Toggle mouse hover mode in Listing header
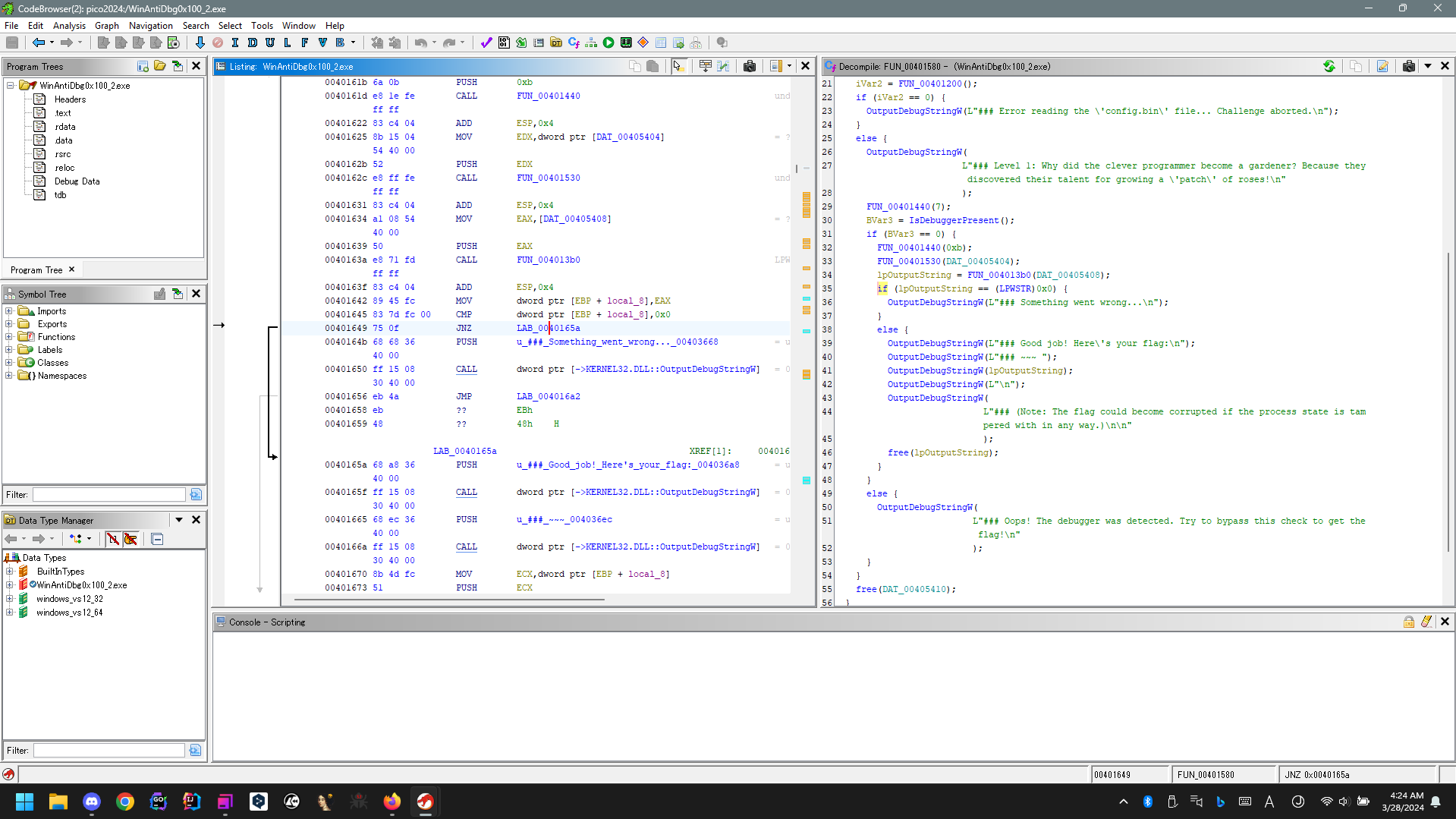Image resolution: width=1456 pixels, height=819 pixels. pos(678,67)
